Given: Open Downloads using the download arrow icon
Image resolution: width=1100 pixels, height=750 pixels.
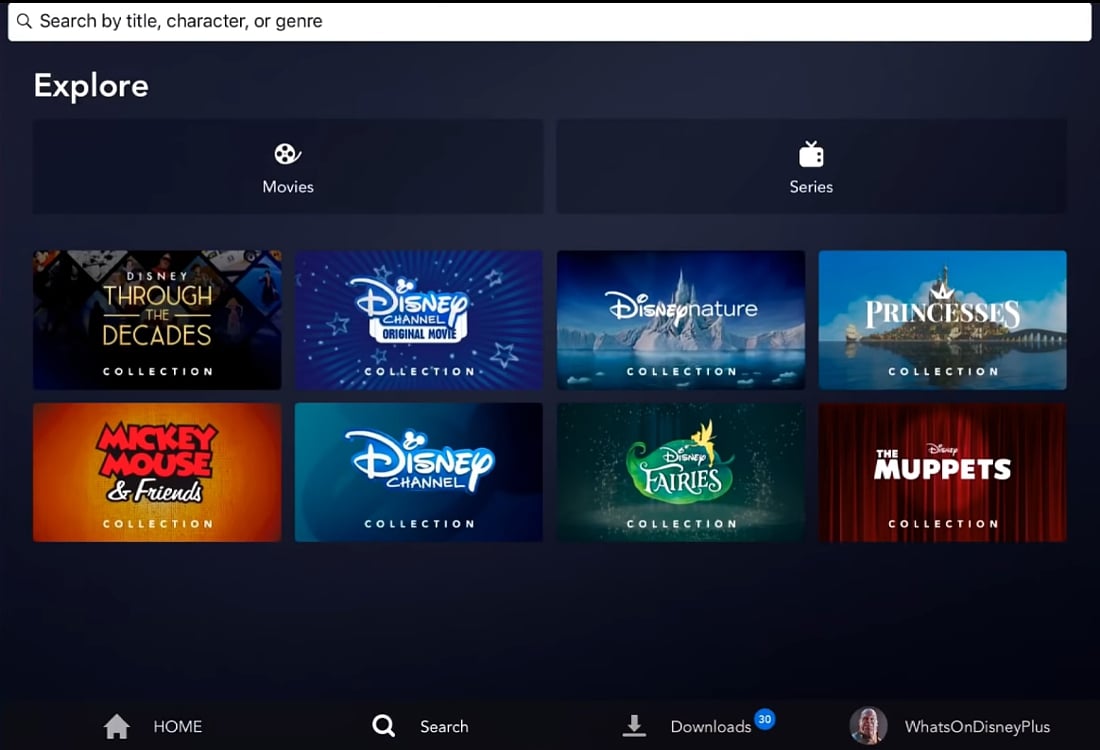Looking at the screenshot, I should click(x=636, y=725).
